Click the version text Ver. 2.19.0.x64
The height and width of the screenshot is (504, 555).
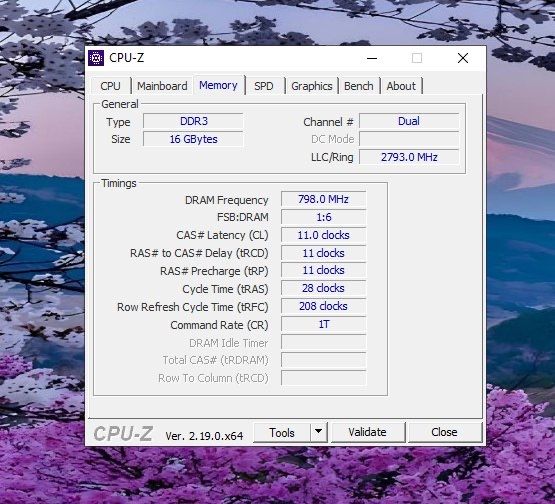tap(204, 436)
